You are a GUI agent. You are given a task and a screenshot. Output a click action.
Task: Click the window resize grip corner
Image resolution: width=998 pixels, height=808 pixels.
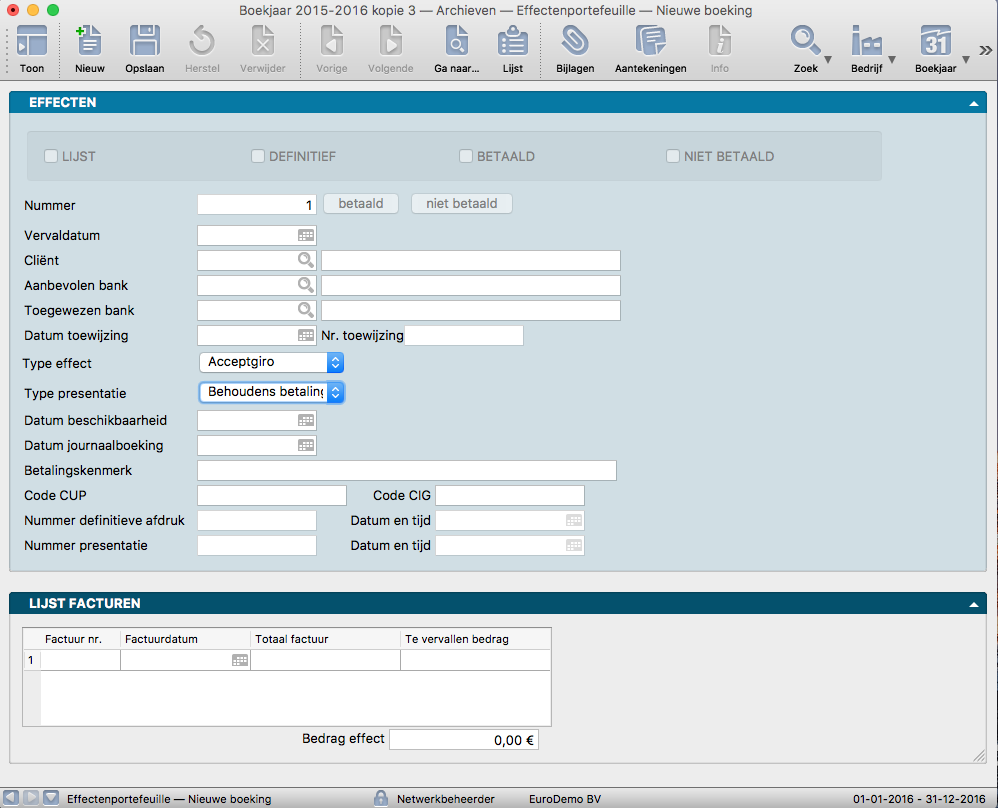[980, 756]
